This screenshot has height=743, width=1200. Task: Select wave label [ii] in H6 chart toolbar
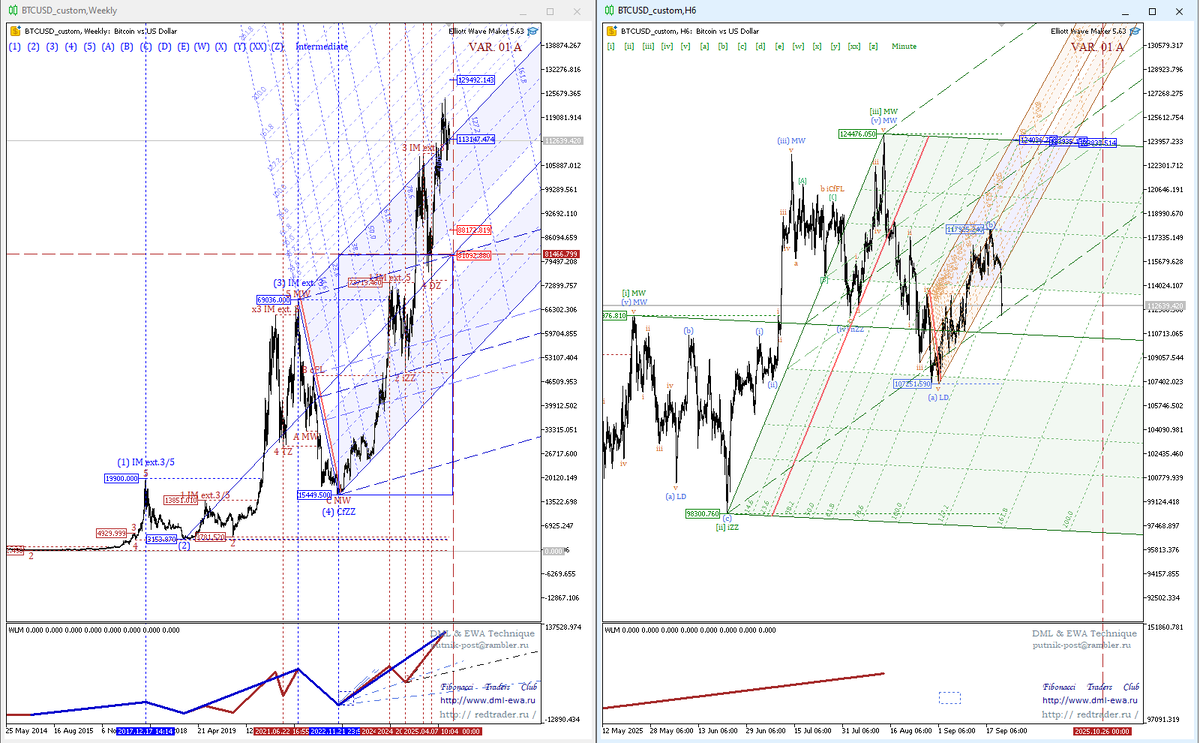(628, 46)
